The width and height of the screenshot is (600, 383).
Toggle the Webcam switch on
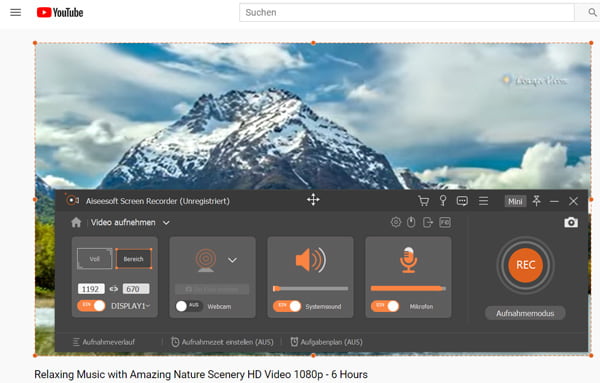pyautogui.click(x=188, y=306)
